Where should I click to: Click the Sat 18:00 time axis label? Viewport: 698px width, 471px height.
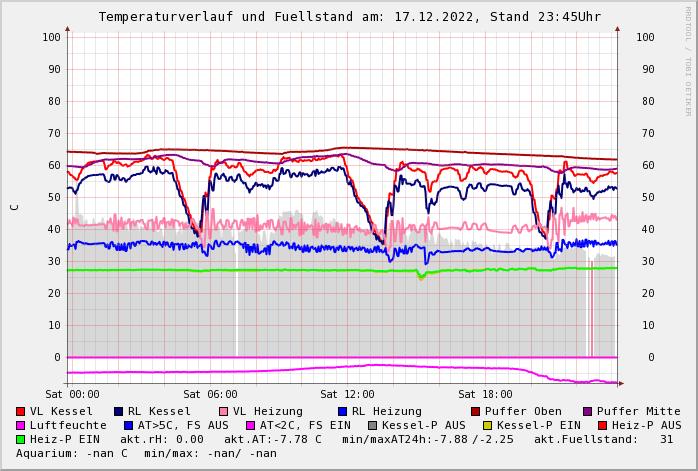(x=485, y=394)
